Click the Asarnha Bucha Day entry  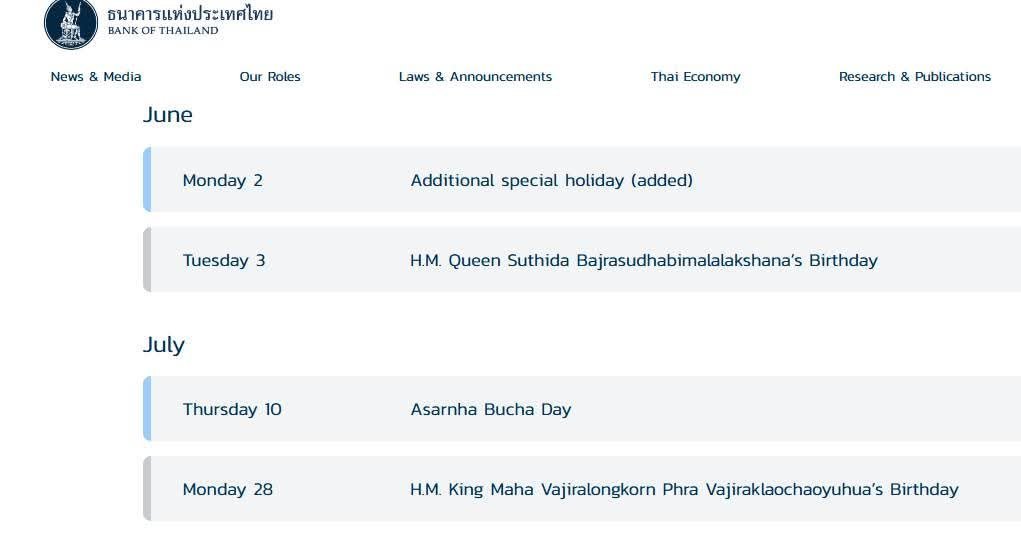click(x=491, y=410)
